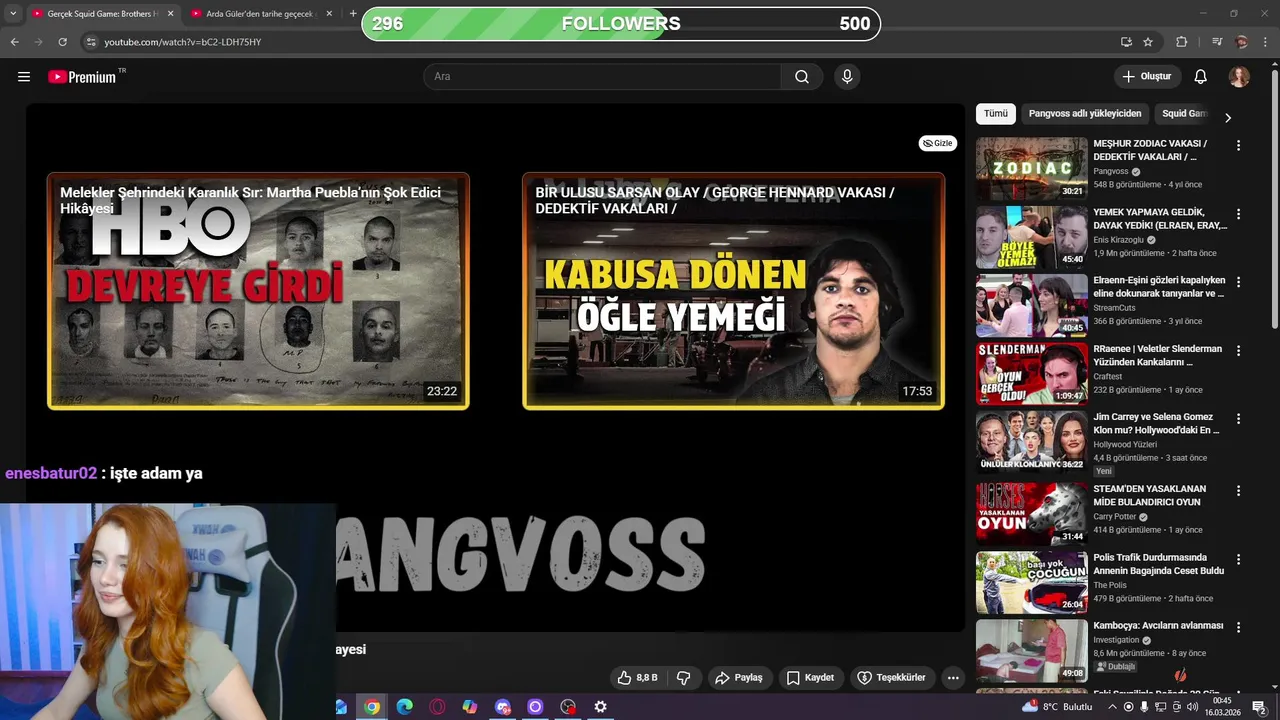1280x720 pixels.
Task: Open options for RRaenee Slenderman video
Action: click(x=1238, y=351)
